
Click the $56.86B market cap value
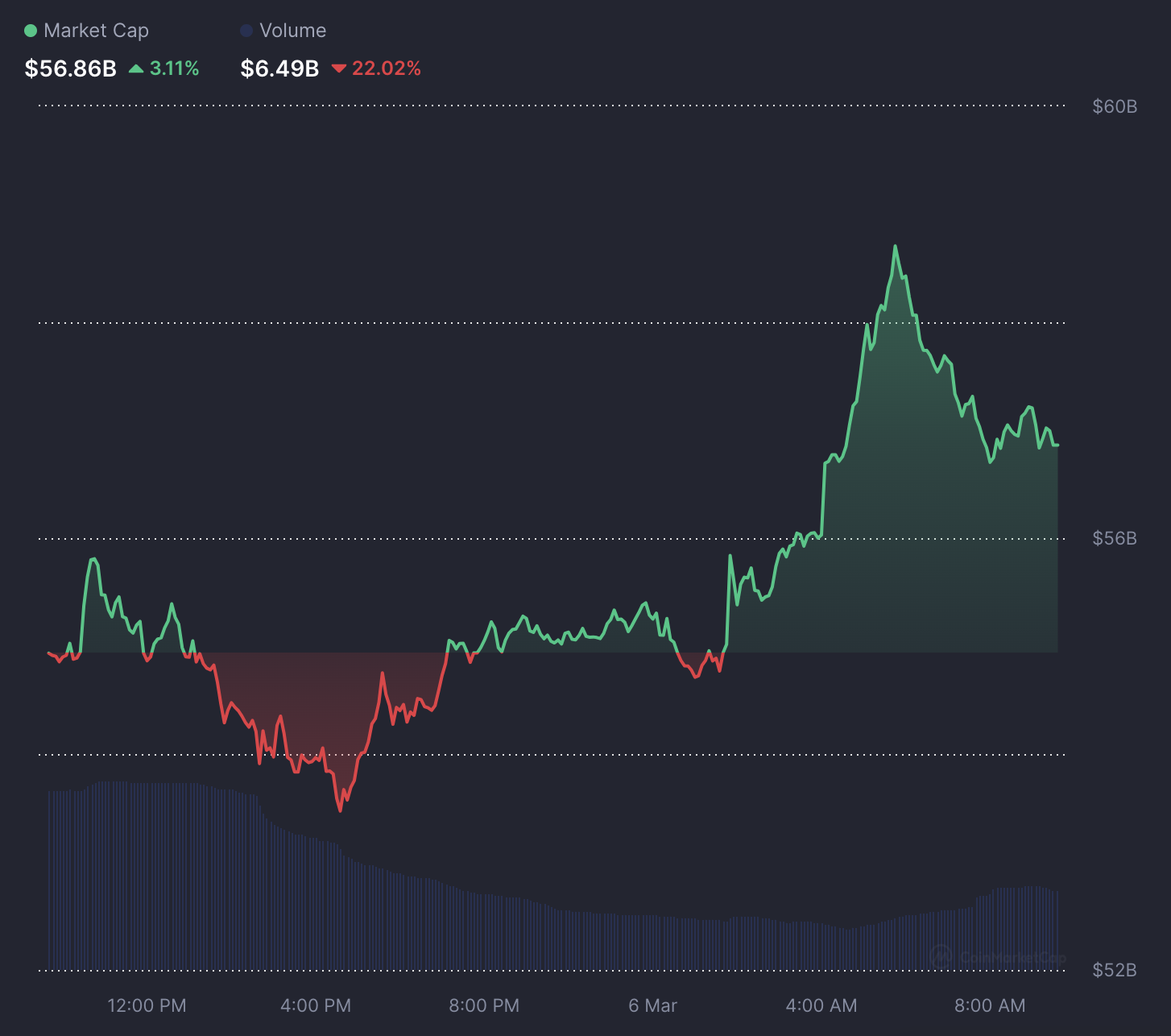click(71, 68)
